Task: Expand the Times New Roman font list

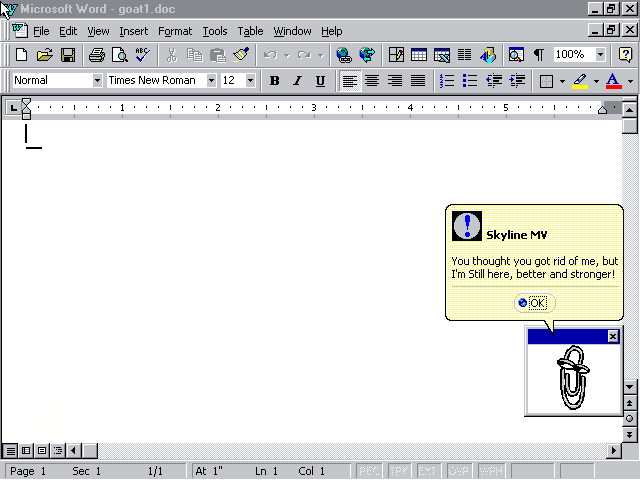Action: point(211,80)
